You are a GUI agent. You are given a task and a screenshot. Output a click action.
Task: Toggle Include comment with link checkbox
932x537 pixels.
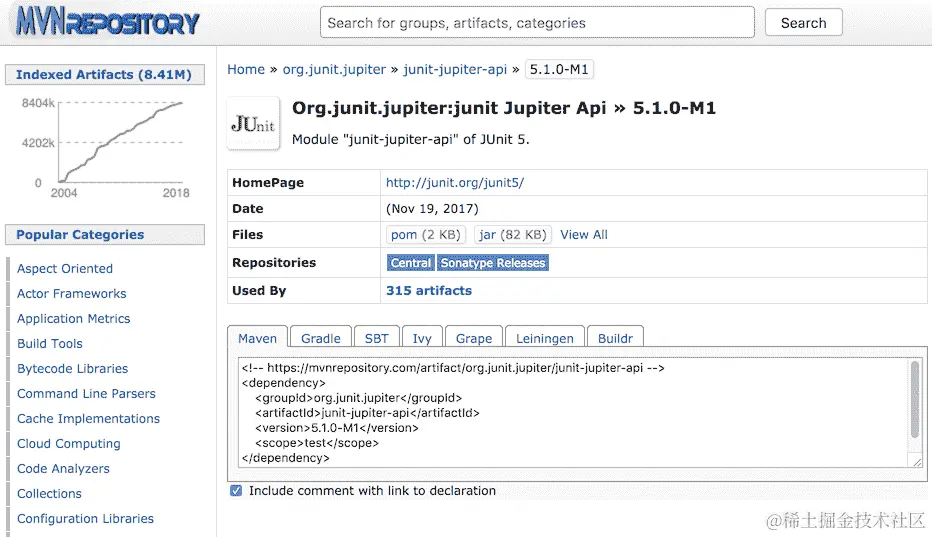pyautogui.click(x=236, y=491)
